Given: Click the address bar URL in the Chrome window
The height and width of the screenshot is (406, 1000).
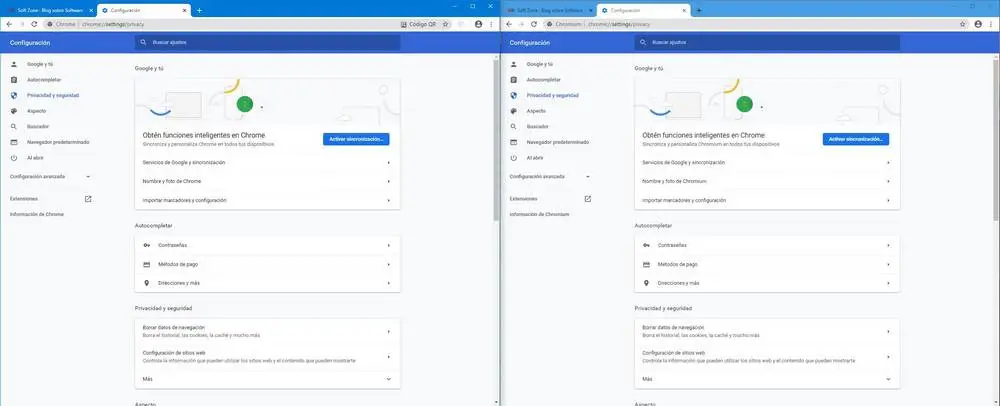Looking at the screenshot, I should (113, 24).
